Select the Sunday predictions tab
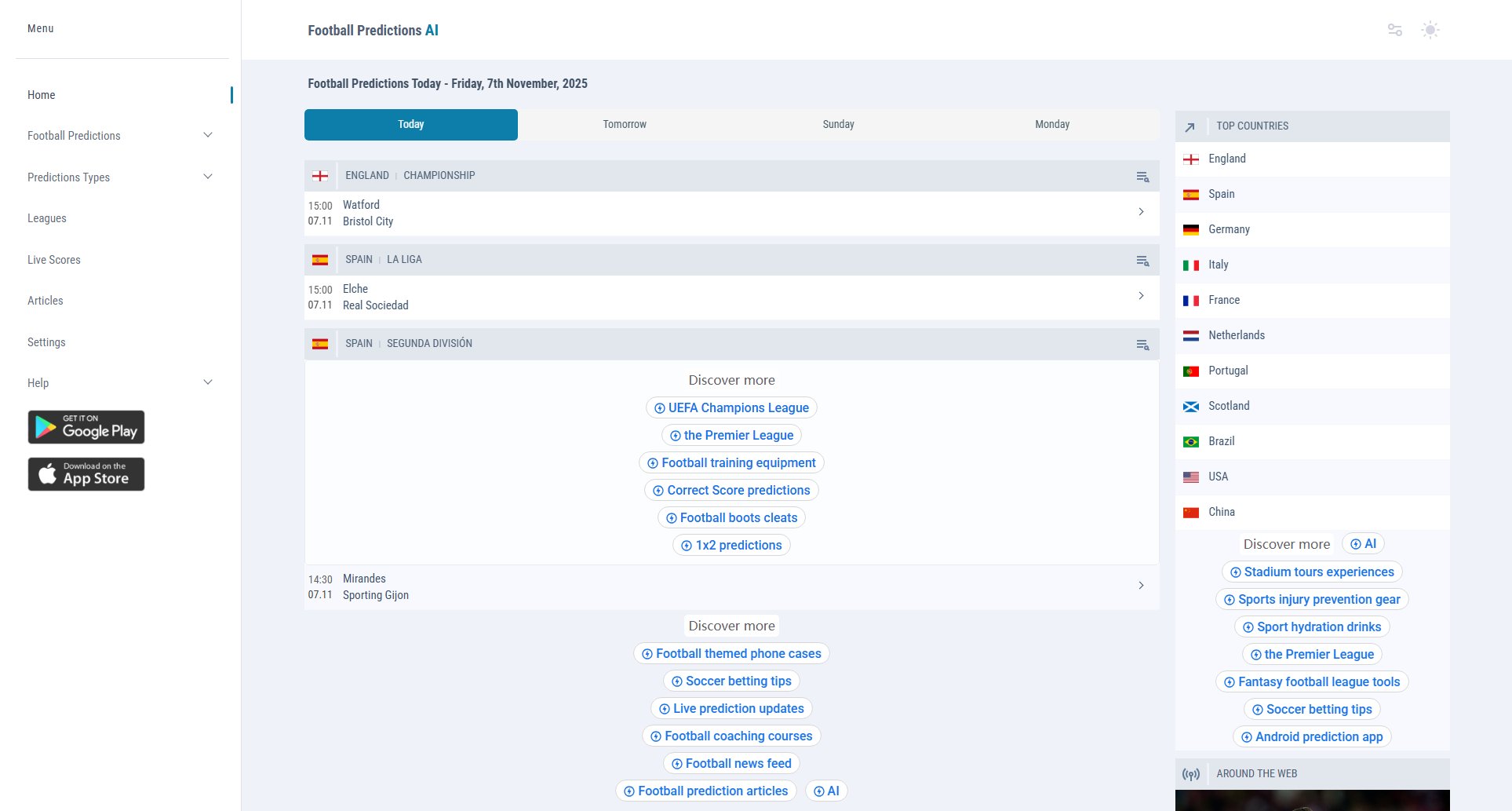Viewport: 1512px width, 811px height. [838, 125]
